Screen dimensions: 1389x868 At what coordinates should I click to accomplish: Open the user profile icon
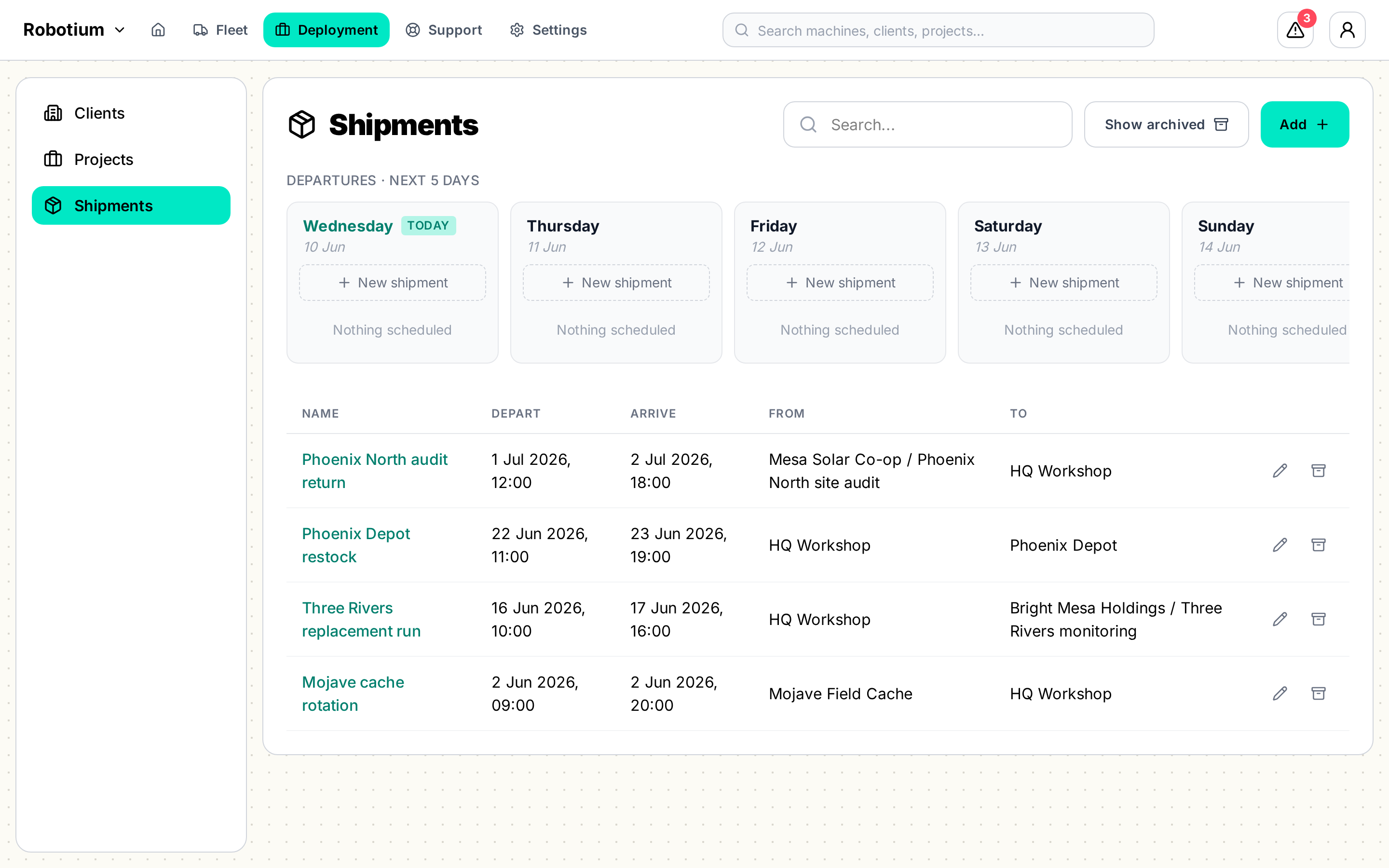[1347, 30]
